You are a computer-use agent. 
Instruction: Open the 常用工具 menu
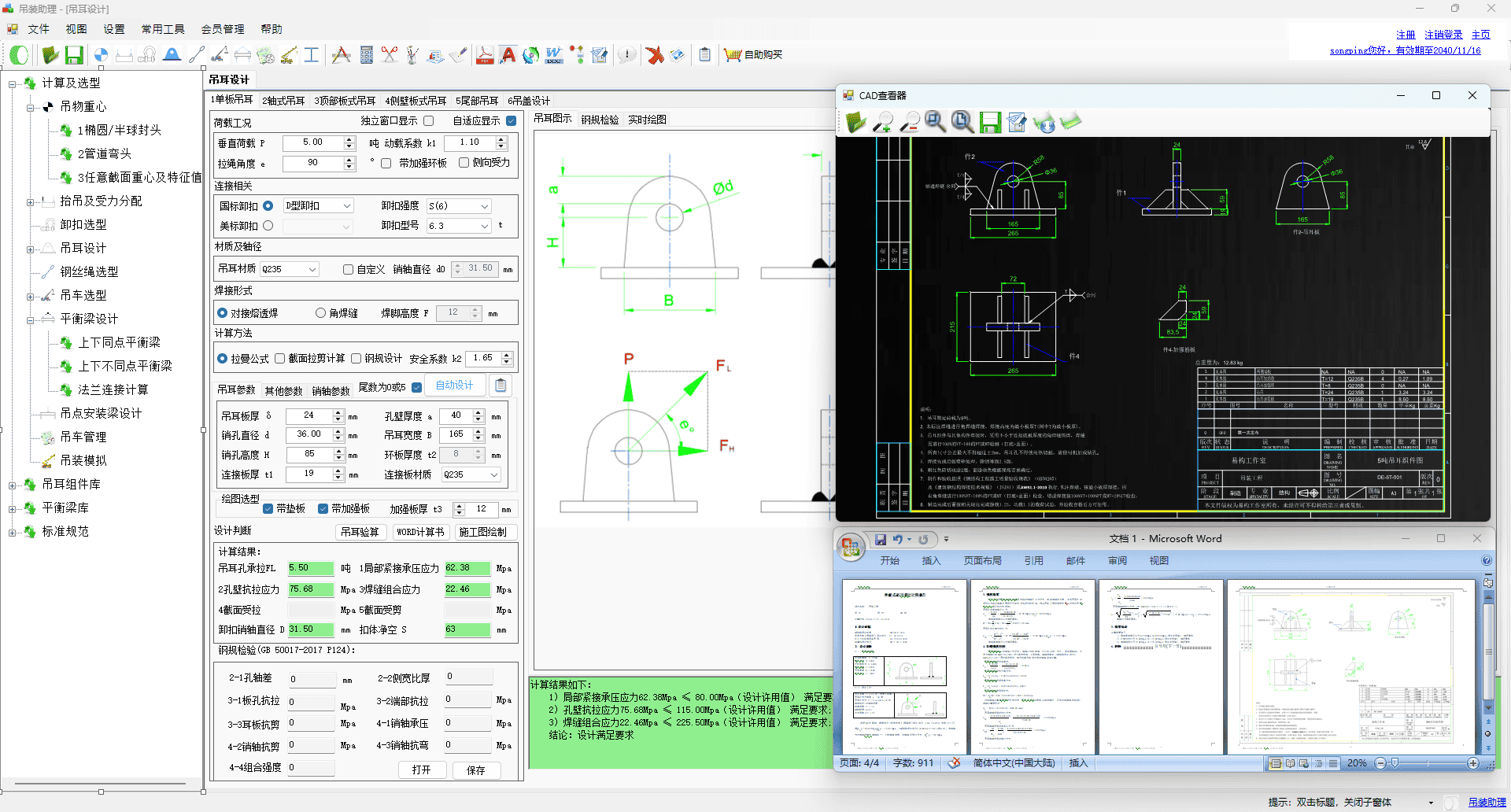tap(163, 29)
